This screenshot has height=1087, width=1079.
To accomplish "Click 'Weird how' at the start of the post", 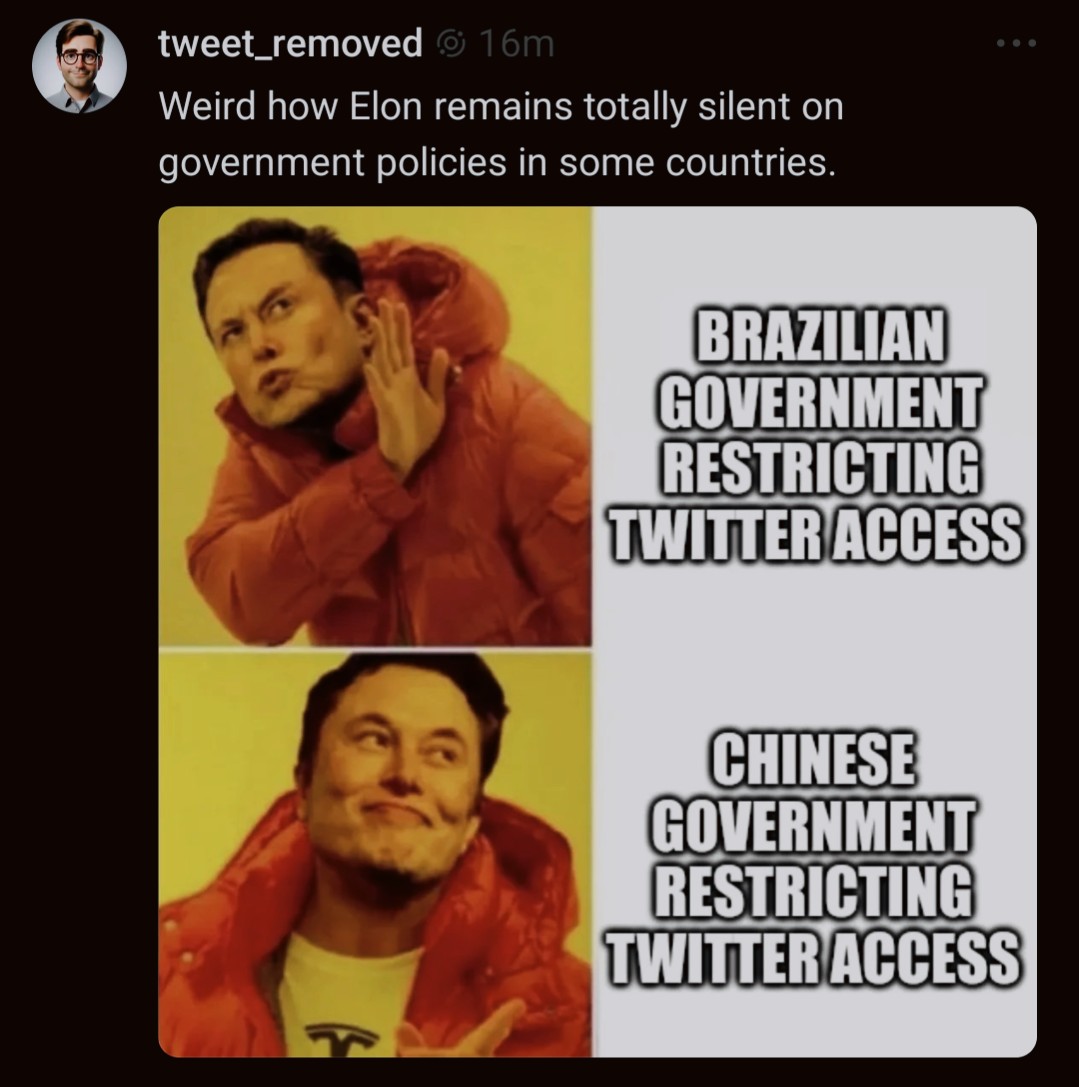I will pyautogui.click(x=248, y=106).
